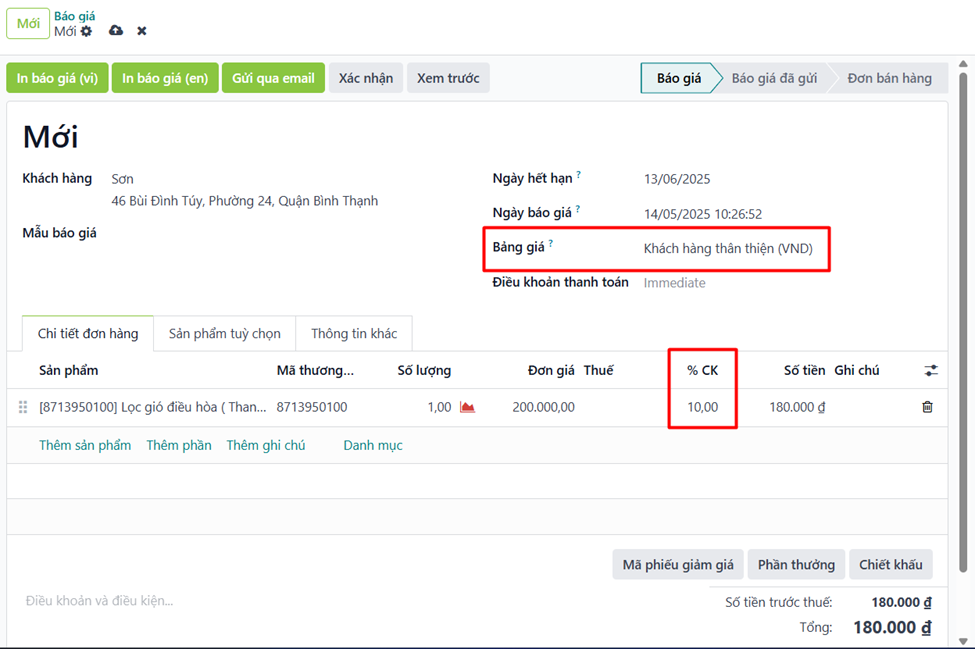Viewport: 975px width, 649px height.
Task: Open column settings adjust icon
Action: [931, 371]
